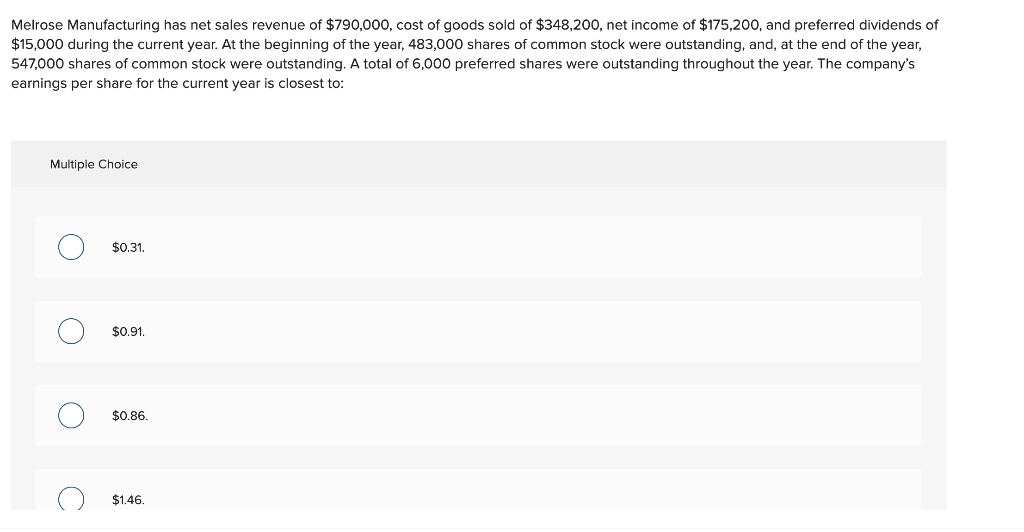The image size is (1024, 532).
Task: Click the "$1.46." answer label
Action: (x=128, y=500)
